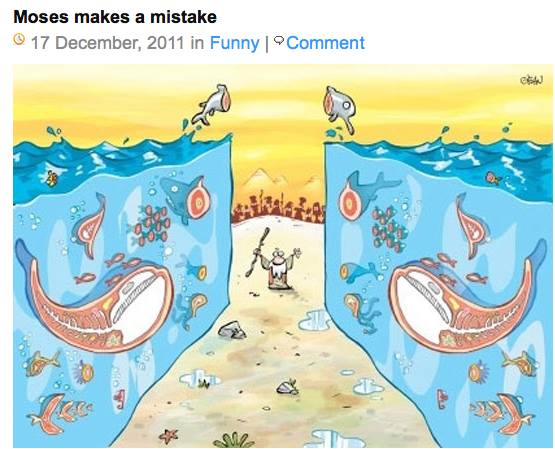Click the clock icon beside the date
The image size is (555, 449).
(x=19, y=39)
